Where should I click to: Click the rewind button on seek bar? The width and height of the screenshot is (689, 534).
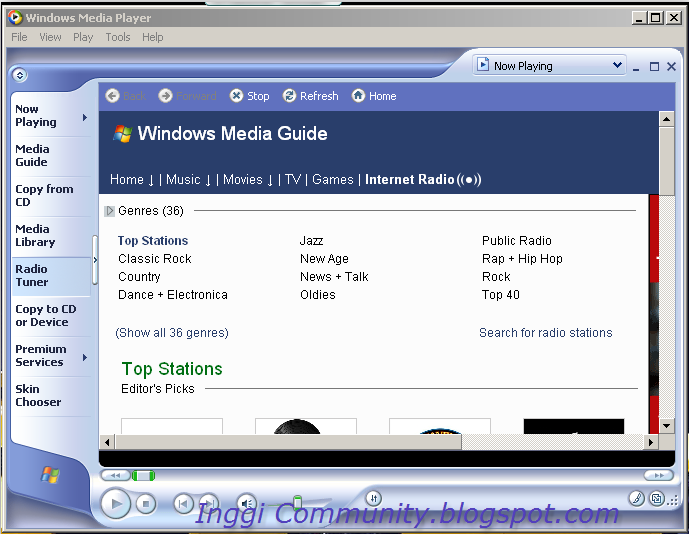pos(116,476)
